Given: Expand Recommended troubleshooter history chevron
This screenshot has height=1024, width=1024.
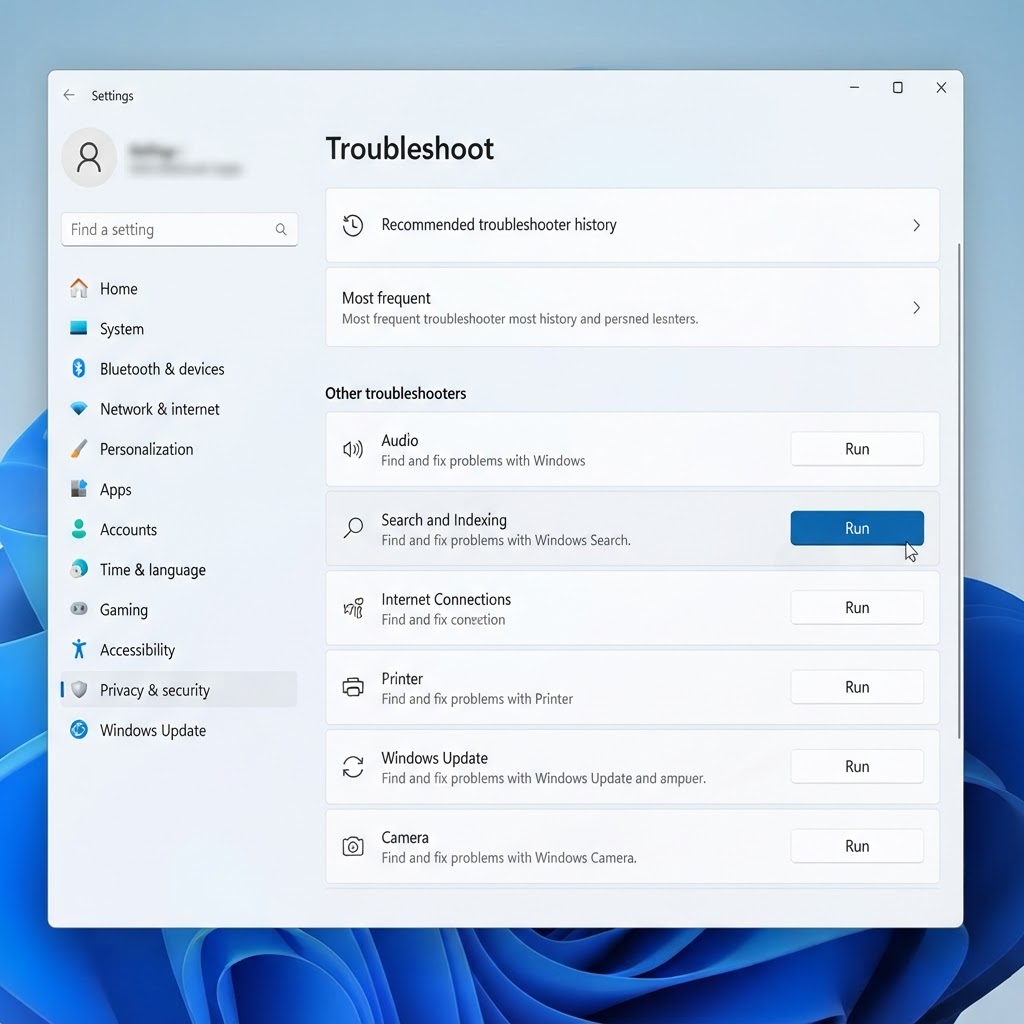Looking at the screenshot, I should click(x=916, y=225).
